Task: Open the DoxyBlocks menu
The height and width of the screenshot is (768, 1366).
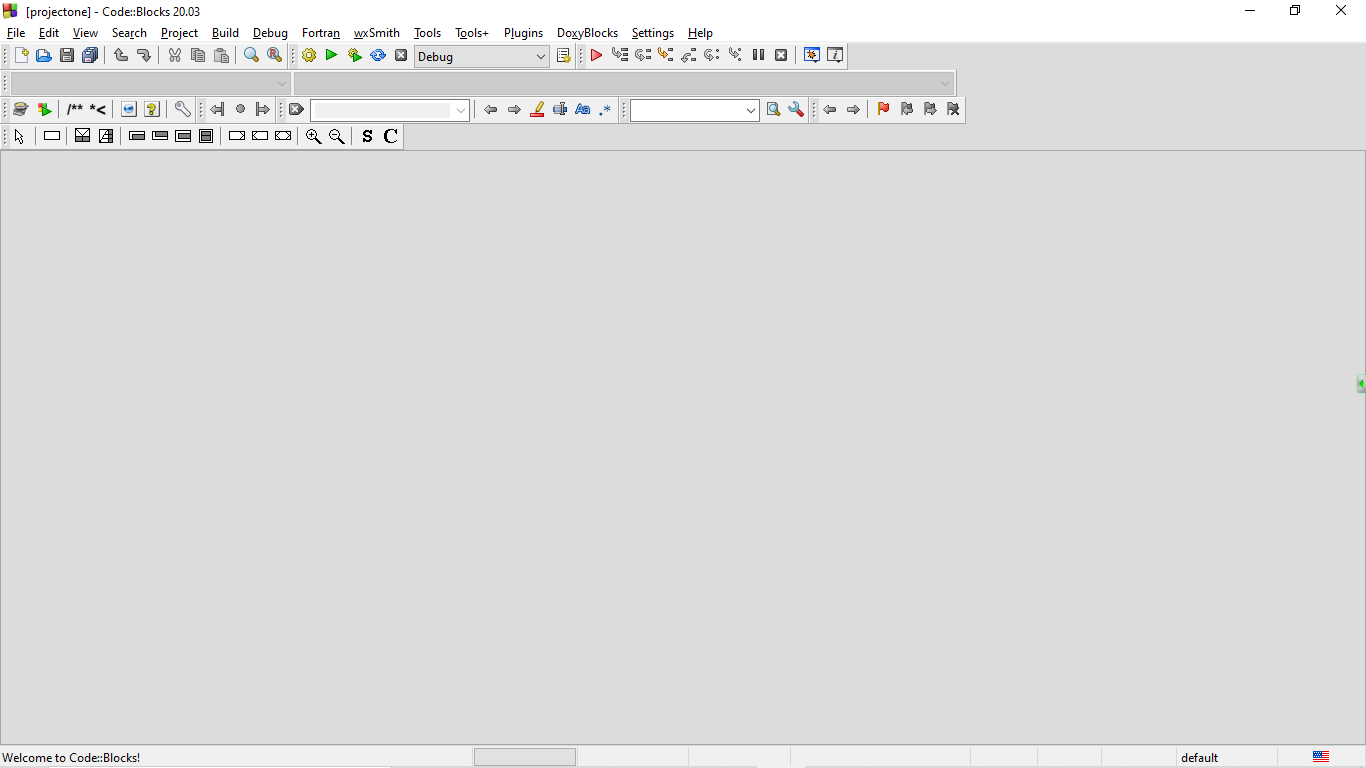Action: [588, 33]
